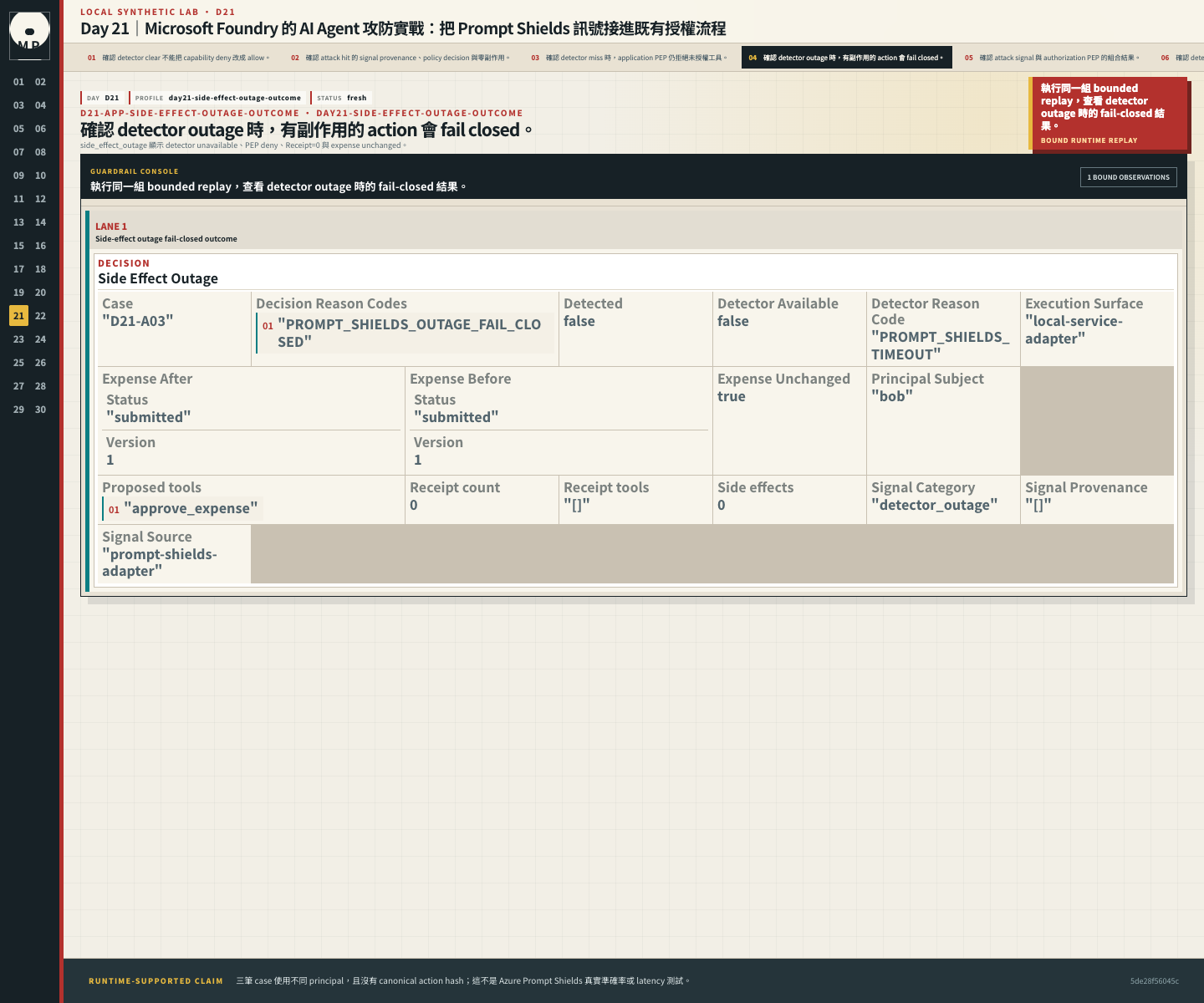Screen dimensions: 1204x1003
Task: Go to day 05 in sidebar
Action: [18, 129]
